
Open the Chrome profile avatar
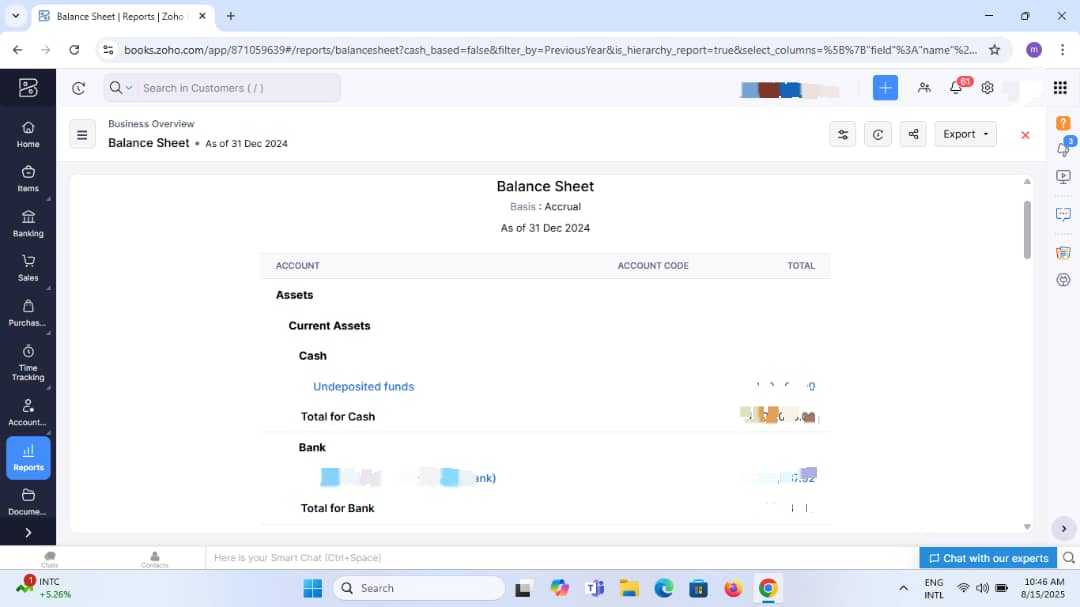1033,50
